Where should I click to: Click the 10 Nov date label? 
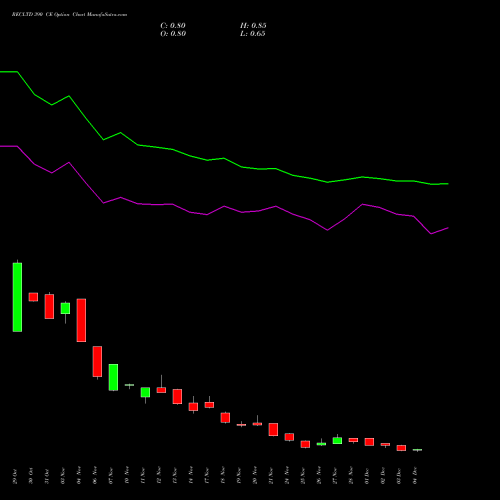coord(127,476)
